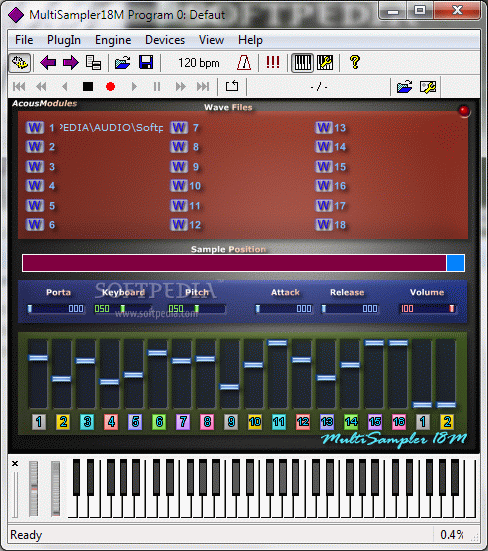Close the keyboard bar with the X
This screenshot has width=488, height=551.
(x=15, y=464)
